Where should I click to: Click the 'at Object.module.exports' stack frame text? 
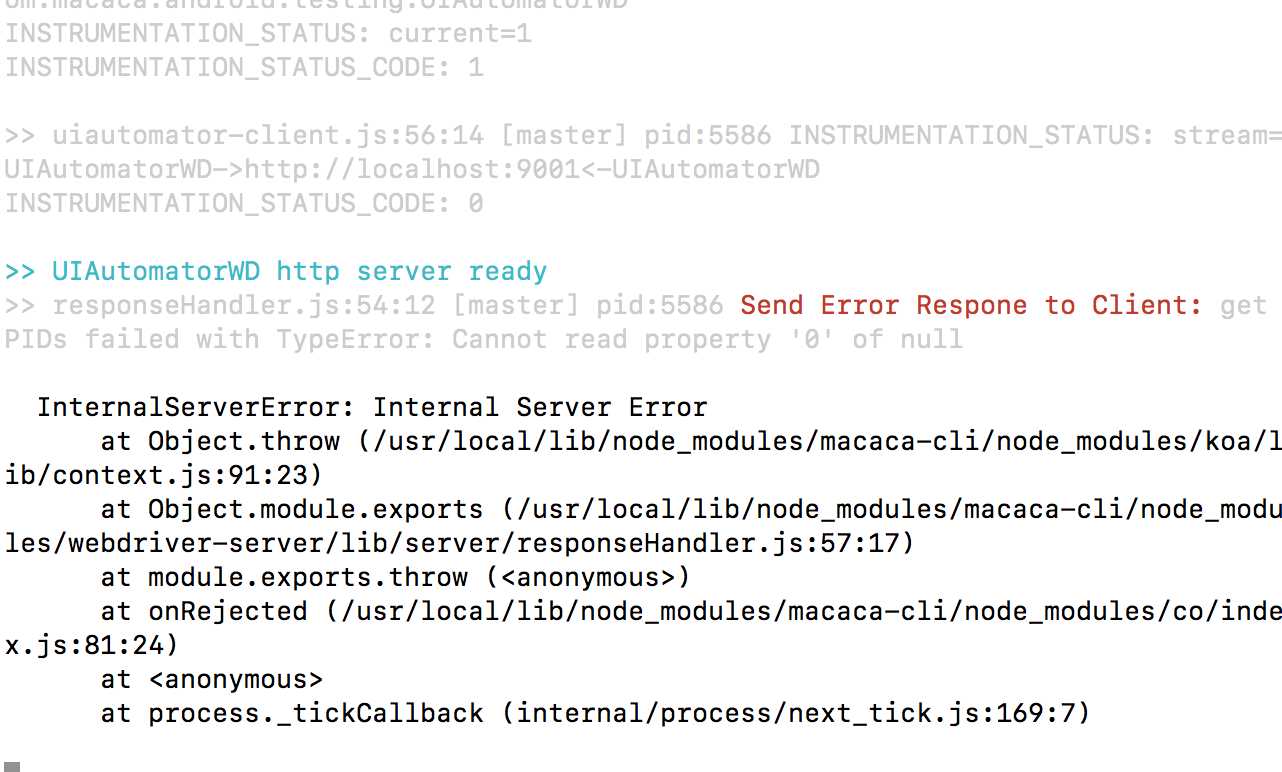pos(292,509)
